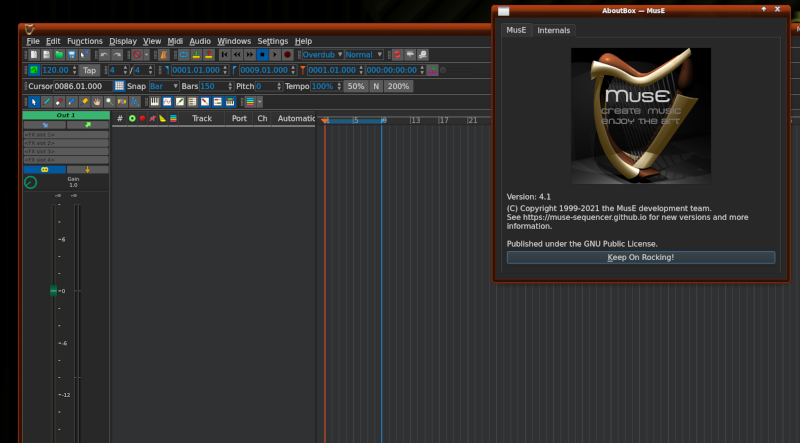Screen dimensions: 800x443
Task: Toggle the loop button in transport
Action: [x=184, y=55]
